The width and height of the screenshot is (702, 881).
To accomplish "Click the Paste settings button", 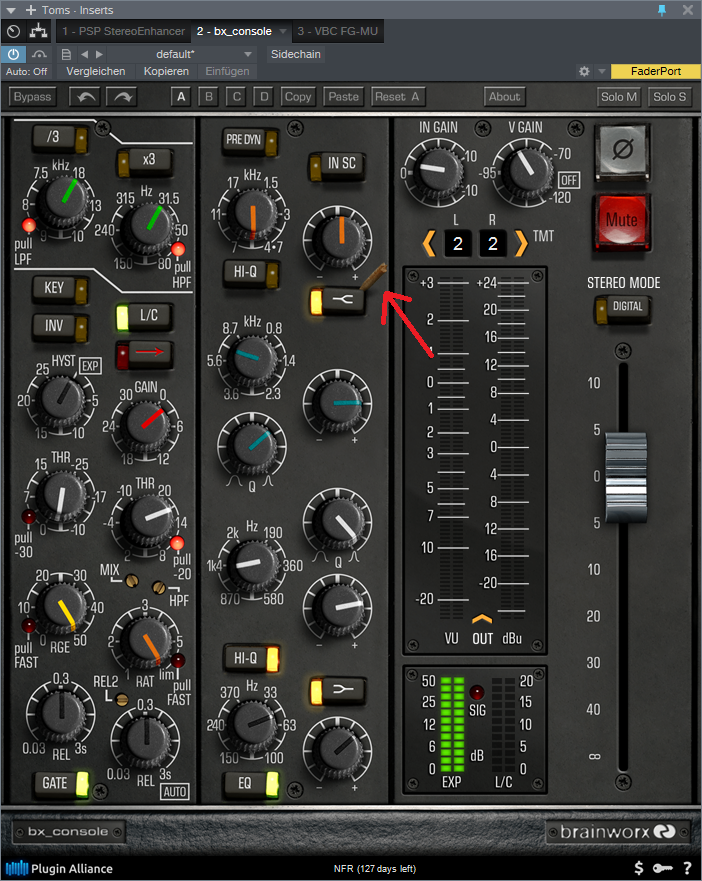I will tap(343, 97).
